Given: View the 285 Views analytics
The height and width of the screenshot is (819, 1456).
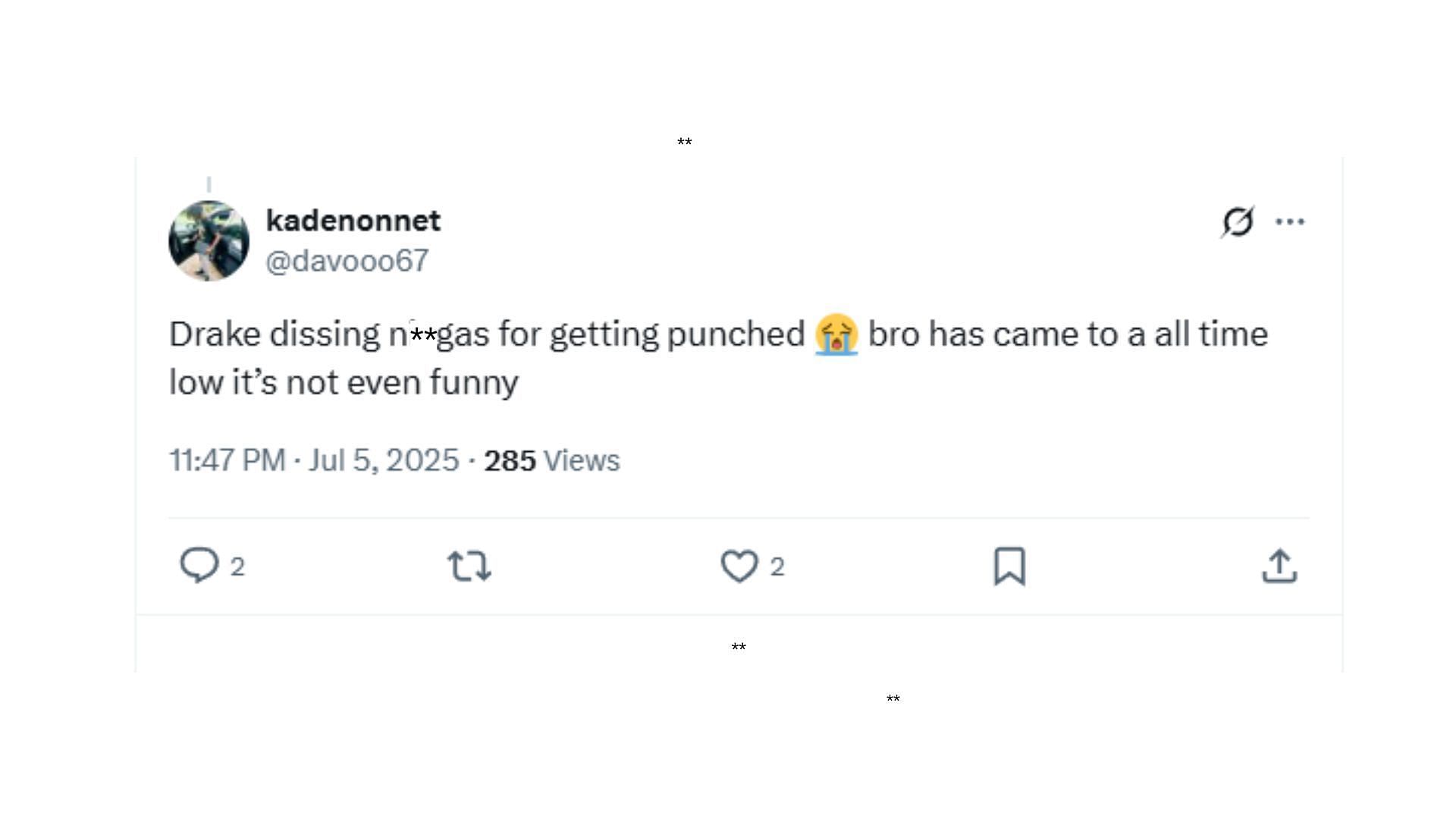Looking at the screenshot, I should [x=551, y=460].
